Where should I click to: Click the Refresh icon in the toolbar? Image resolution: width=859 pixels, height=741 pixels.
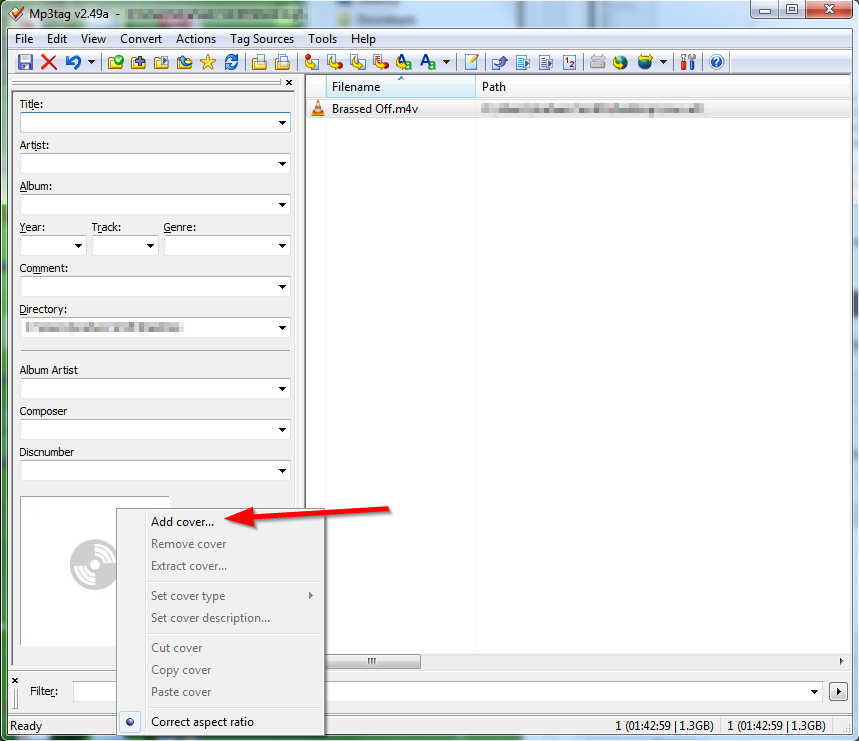pos(231,62)
